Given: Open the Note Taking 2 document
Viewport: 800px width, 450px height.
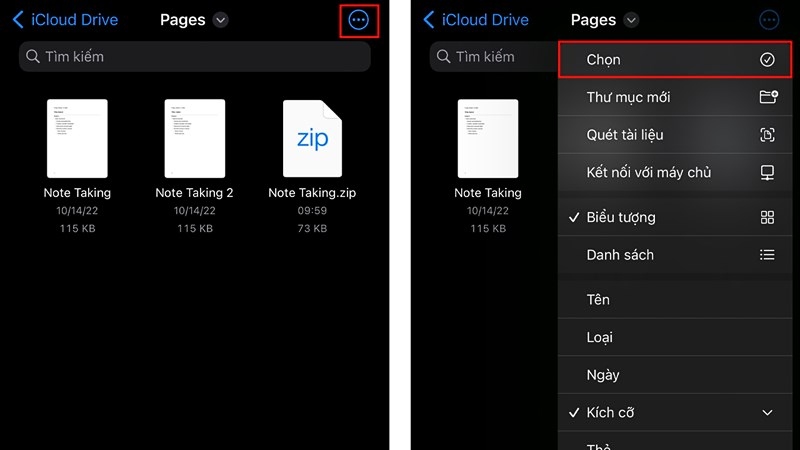Looking at the screenshot, I should (194, 138).
